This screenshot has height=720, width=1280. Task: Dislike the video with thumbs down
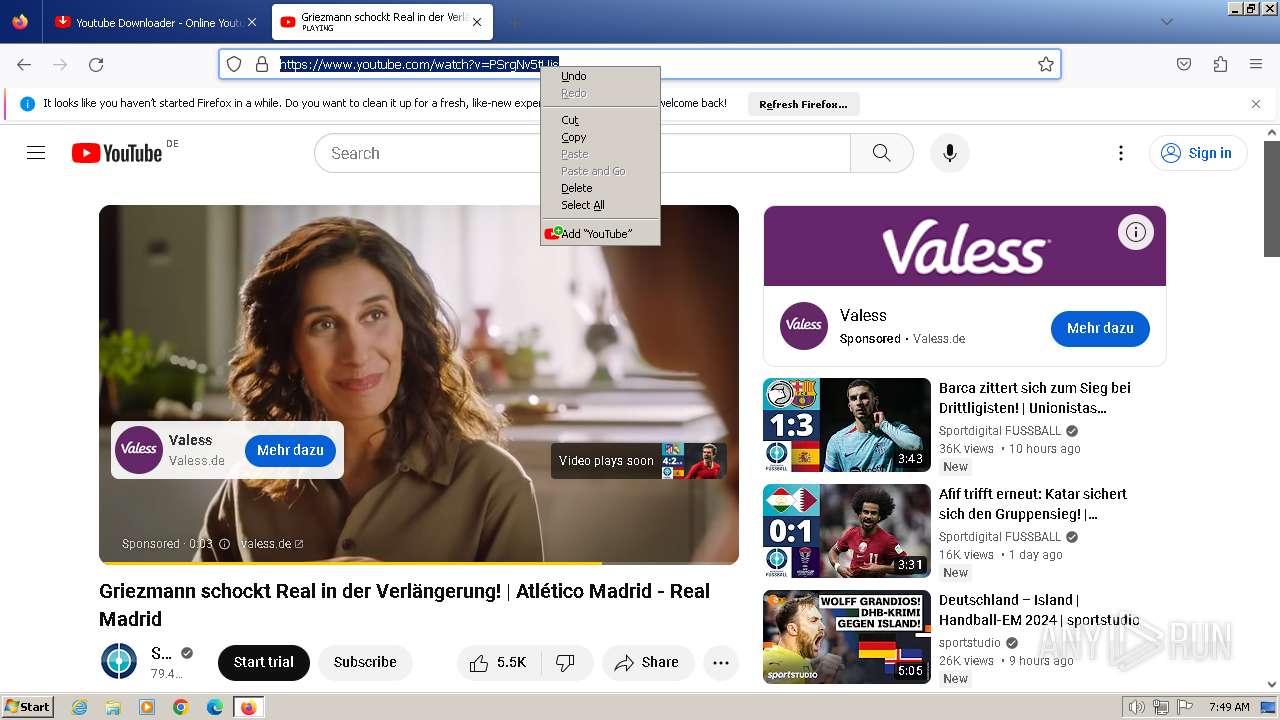click(566, 662)
